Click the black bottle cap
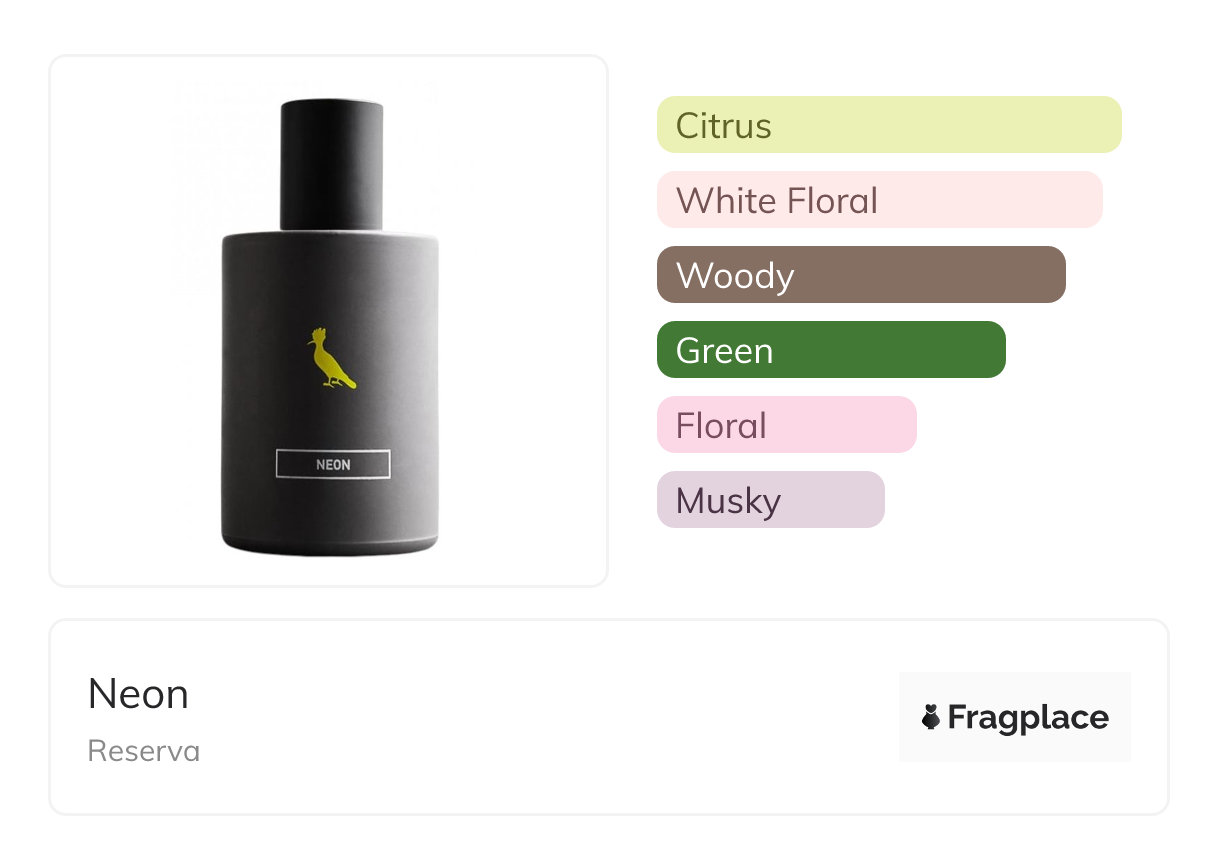The image size is (1218, 864). tap(331, 165)
